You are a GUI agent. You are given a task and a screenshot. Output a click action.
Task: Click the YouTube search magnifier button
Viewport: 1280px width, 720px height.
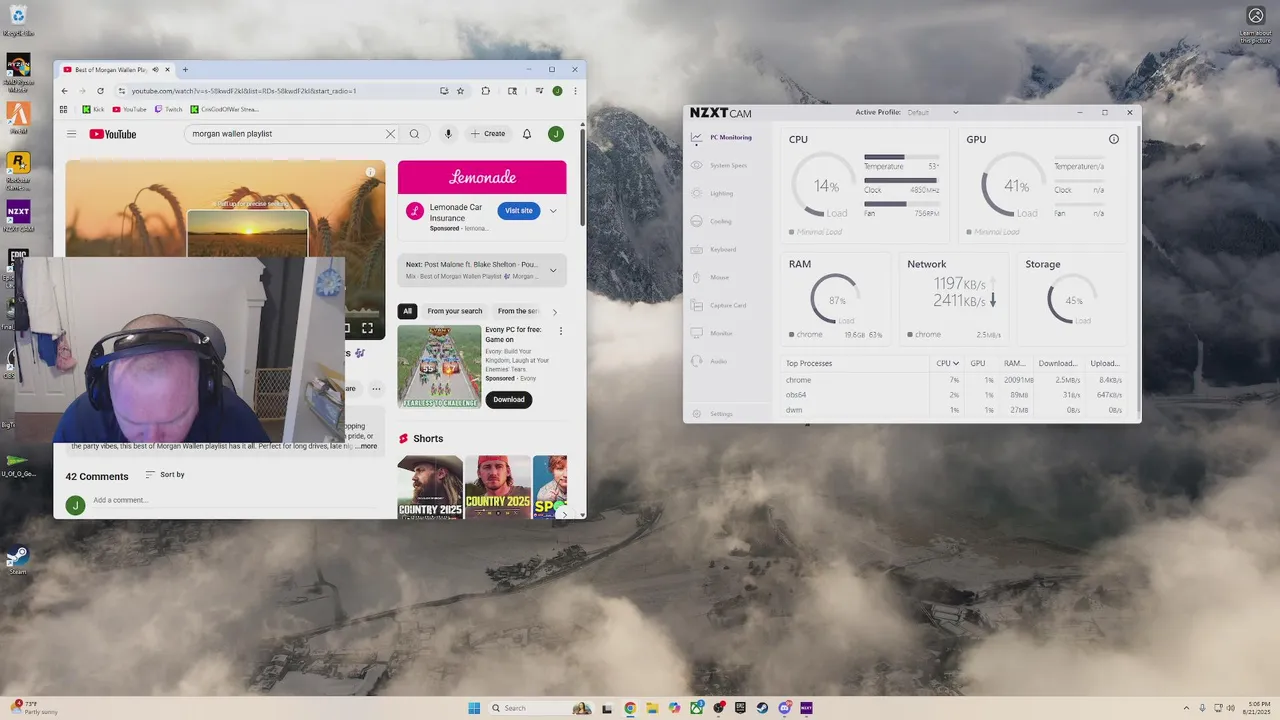point(414,134)
